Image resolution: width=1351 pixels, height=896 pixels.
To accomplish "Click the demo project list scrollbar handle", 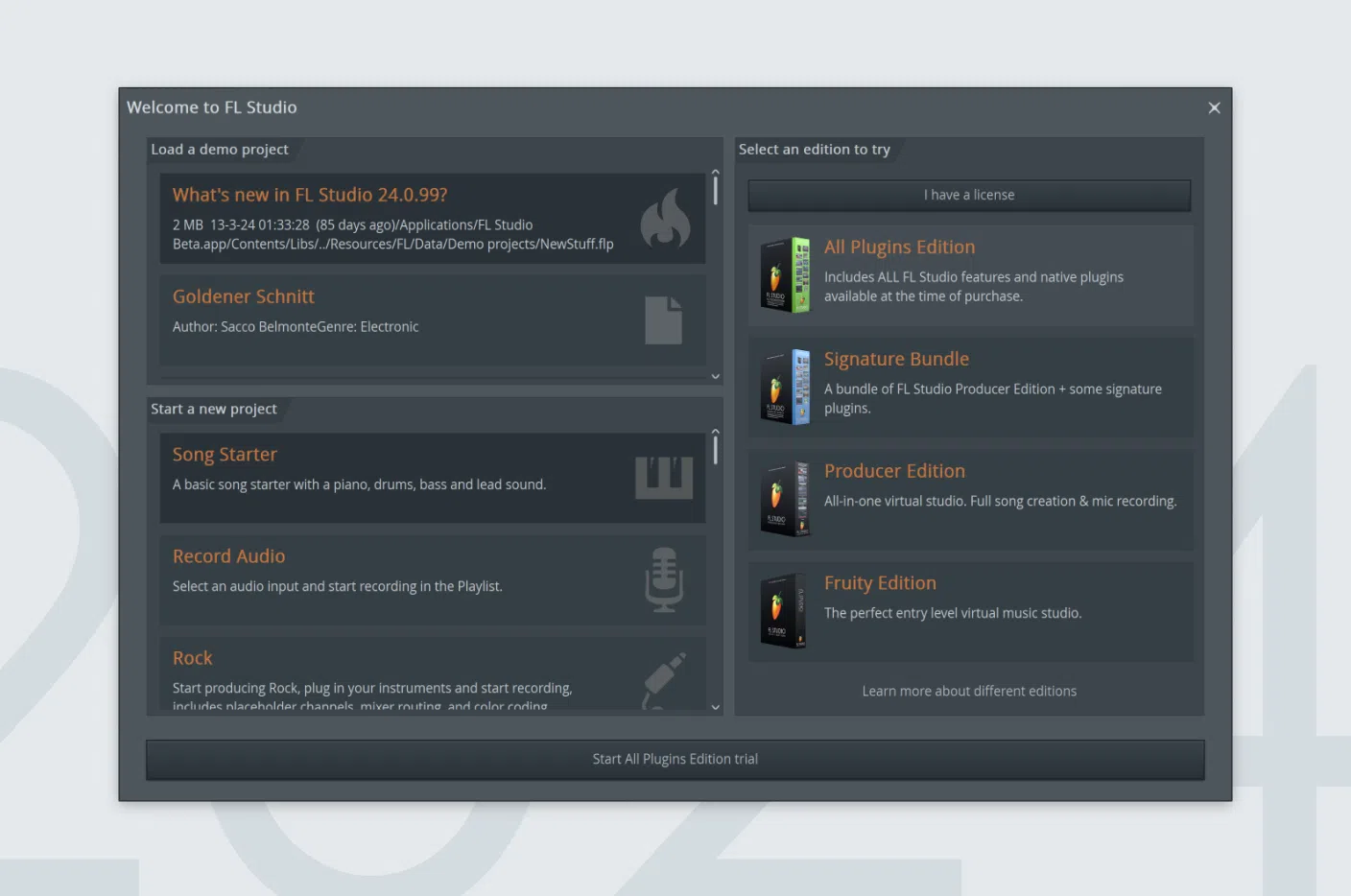I will tap(715, 190).
